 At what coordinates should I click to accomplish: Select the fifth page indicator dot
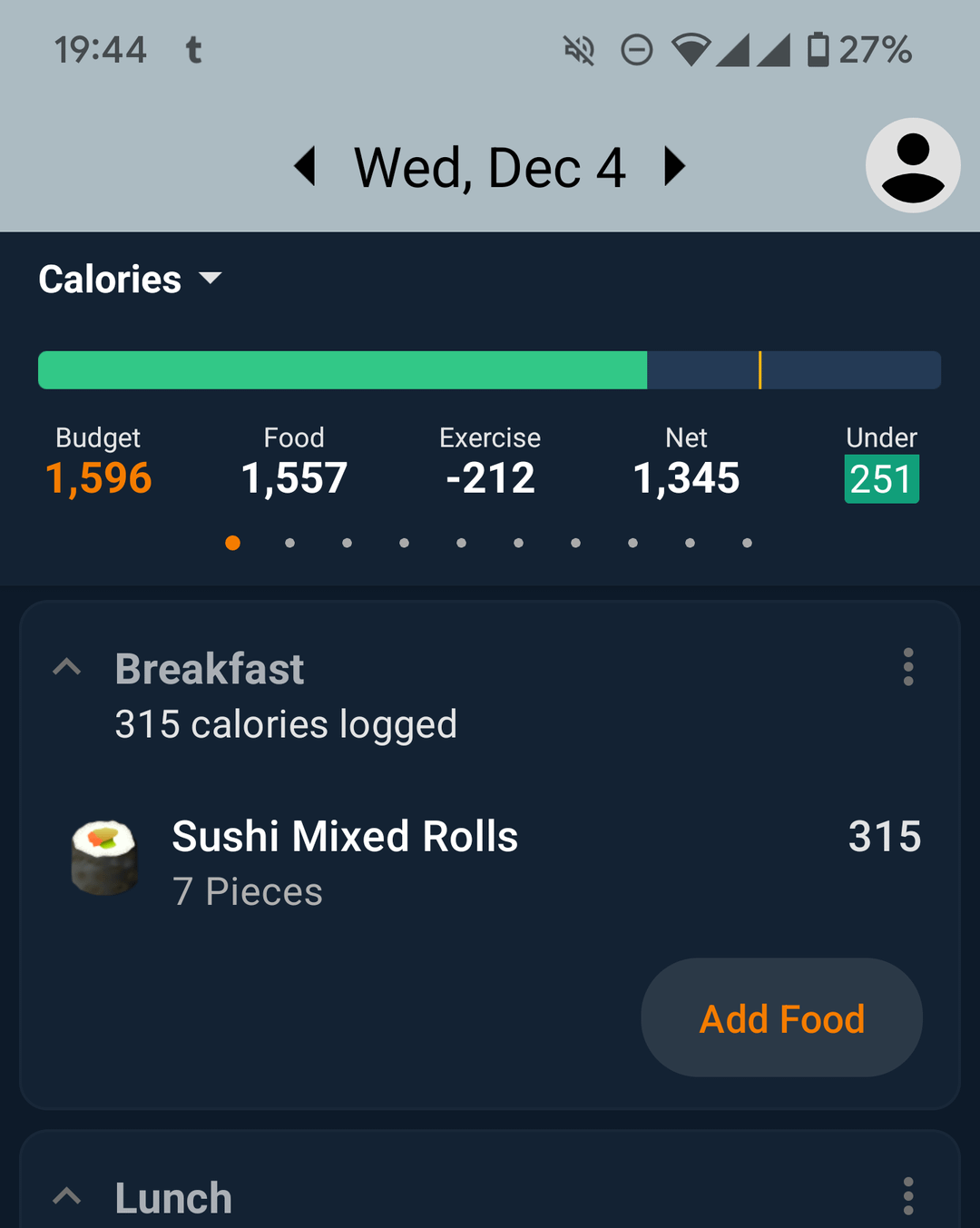pos(461,543)
